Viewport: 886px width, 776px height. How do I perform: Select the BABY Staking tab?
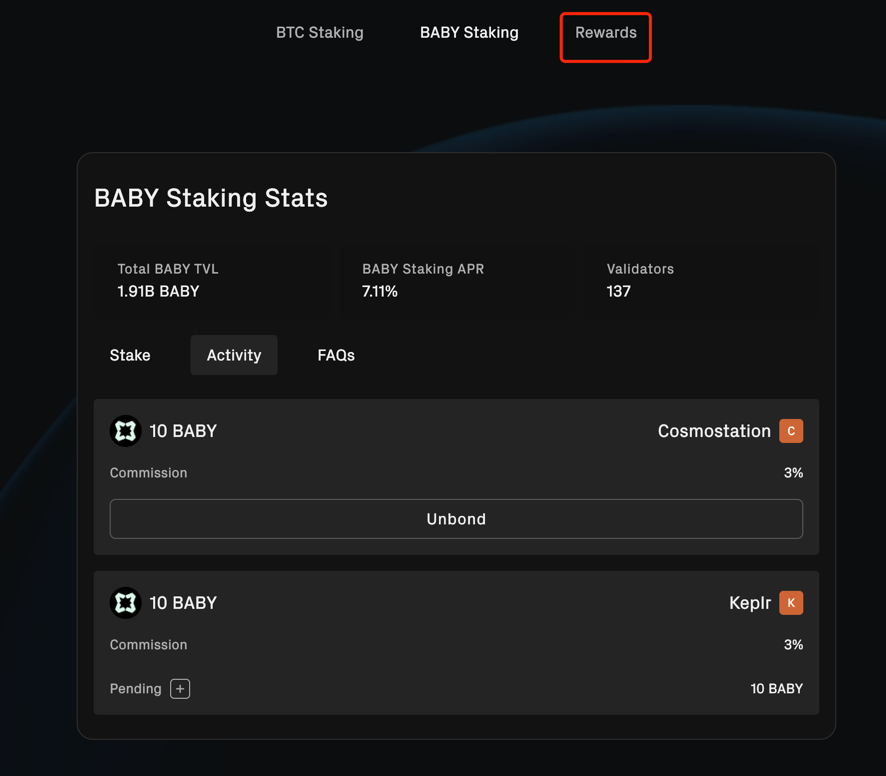point(469,32)
